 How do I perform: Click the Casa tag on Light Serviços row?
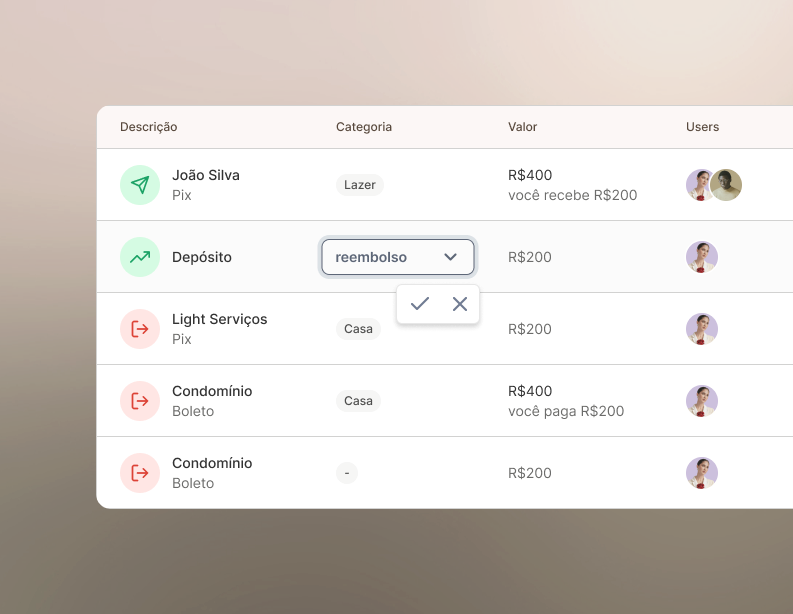(358, 329)
